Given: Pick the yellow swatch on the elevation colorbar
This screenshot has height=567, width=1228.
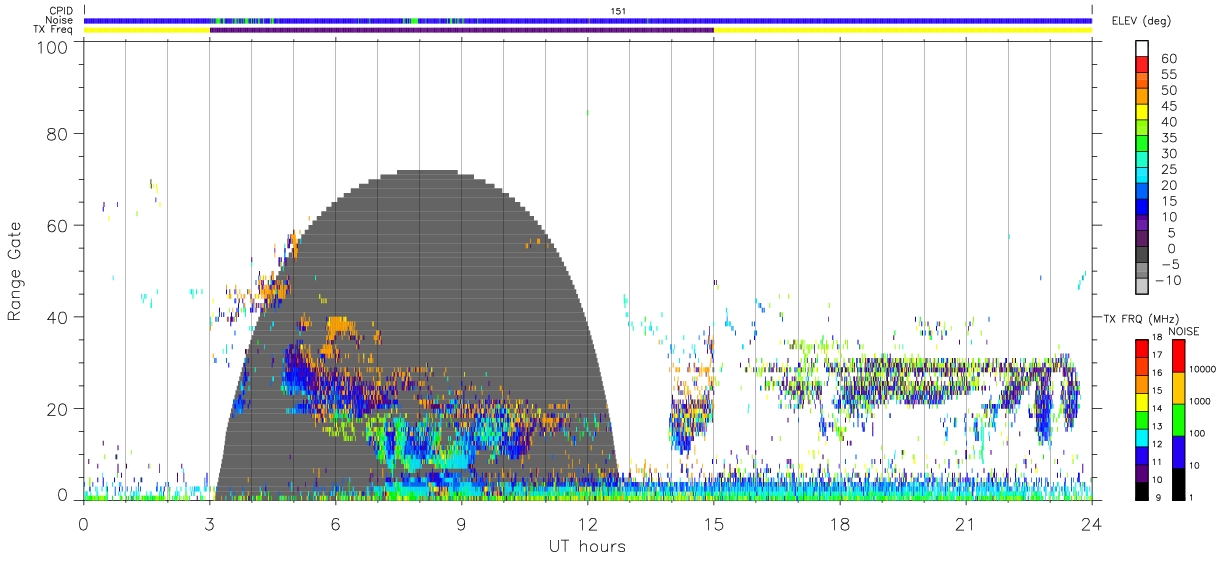Looking at the screenshot, I should 1142,112.
